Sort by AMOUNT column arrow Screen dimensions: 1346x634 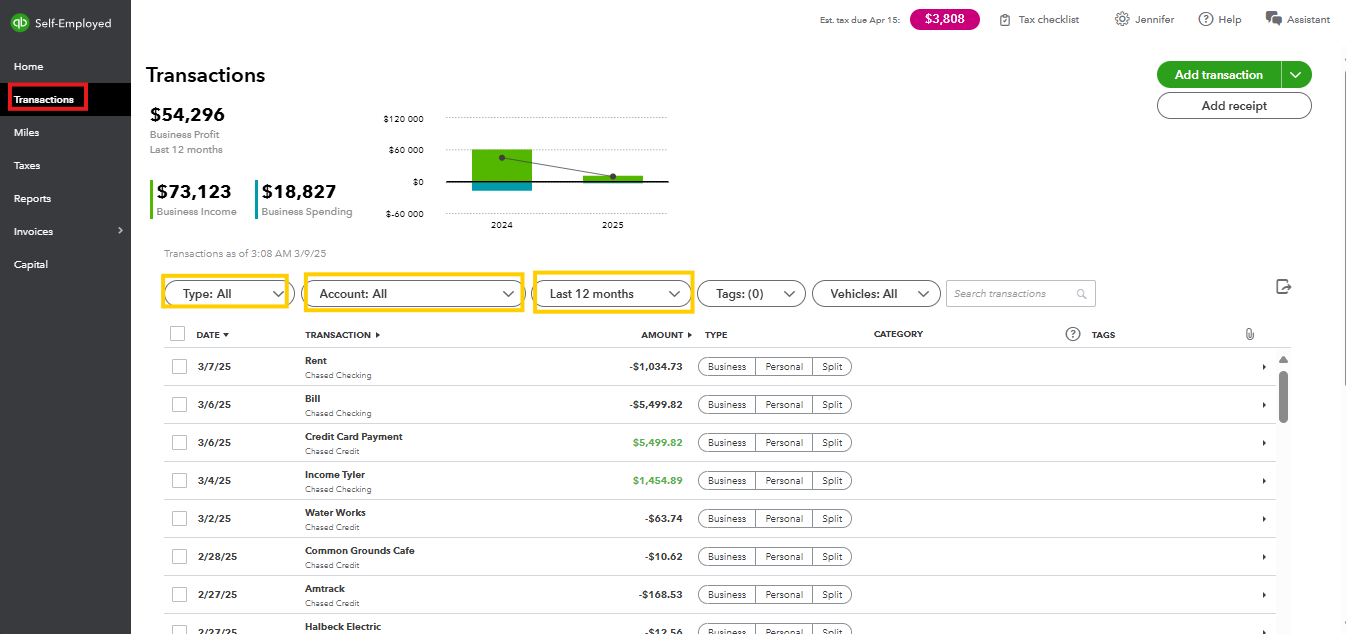click(690, 335)
